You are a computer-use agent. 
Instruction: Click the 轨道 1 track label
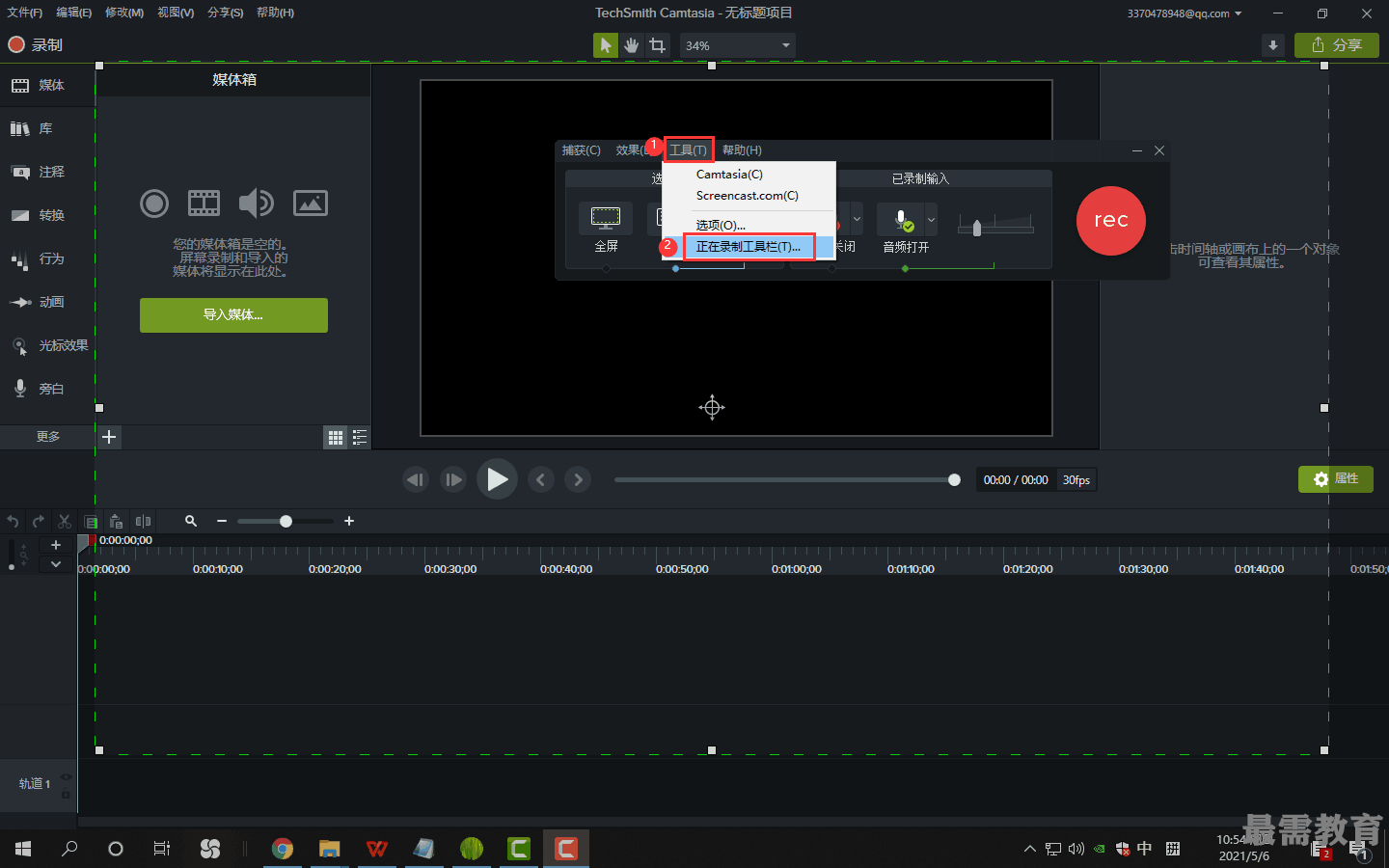point(35,784)
